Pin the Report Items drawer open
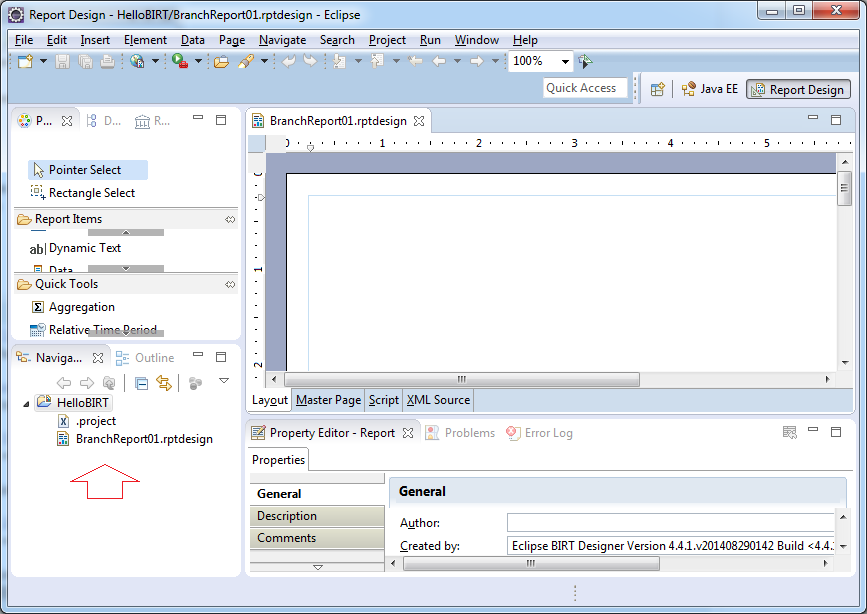Image resolution: width=867 pixels, height=614 pixels. point(230,220)
